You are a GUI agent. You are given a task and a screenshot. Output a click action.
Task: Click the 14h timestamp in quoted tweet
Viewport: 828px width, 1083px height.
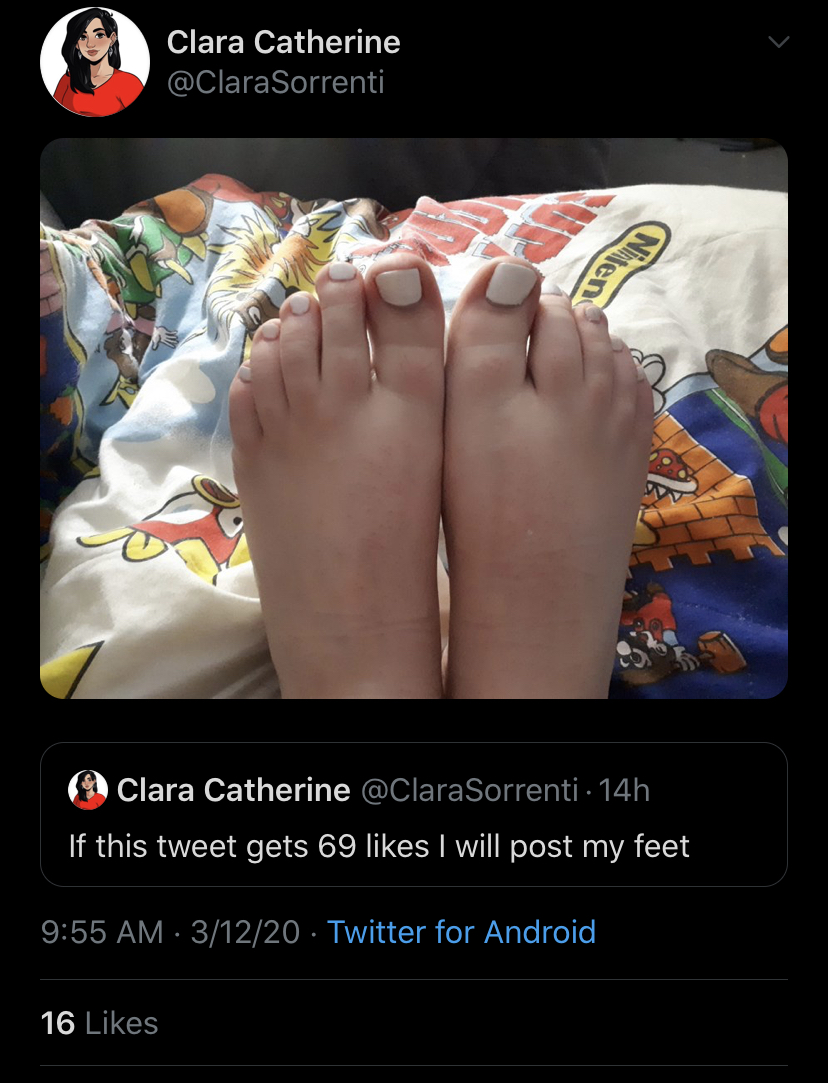pos(624,790)
